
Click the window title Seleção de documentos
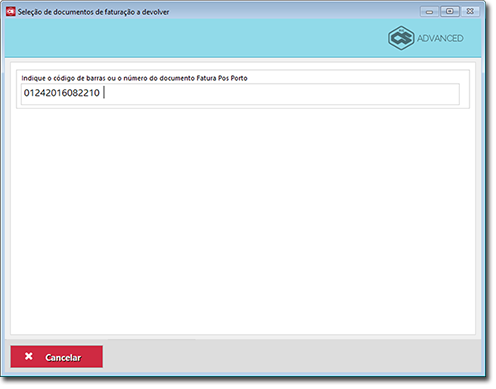click(93, 12)
